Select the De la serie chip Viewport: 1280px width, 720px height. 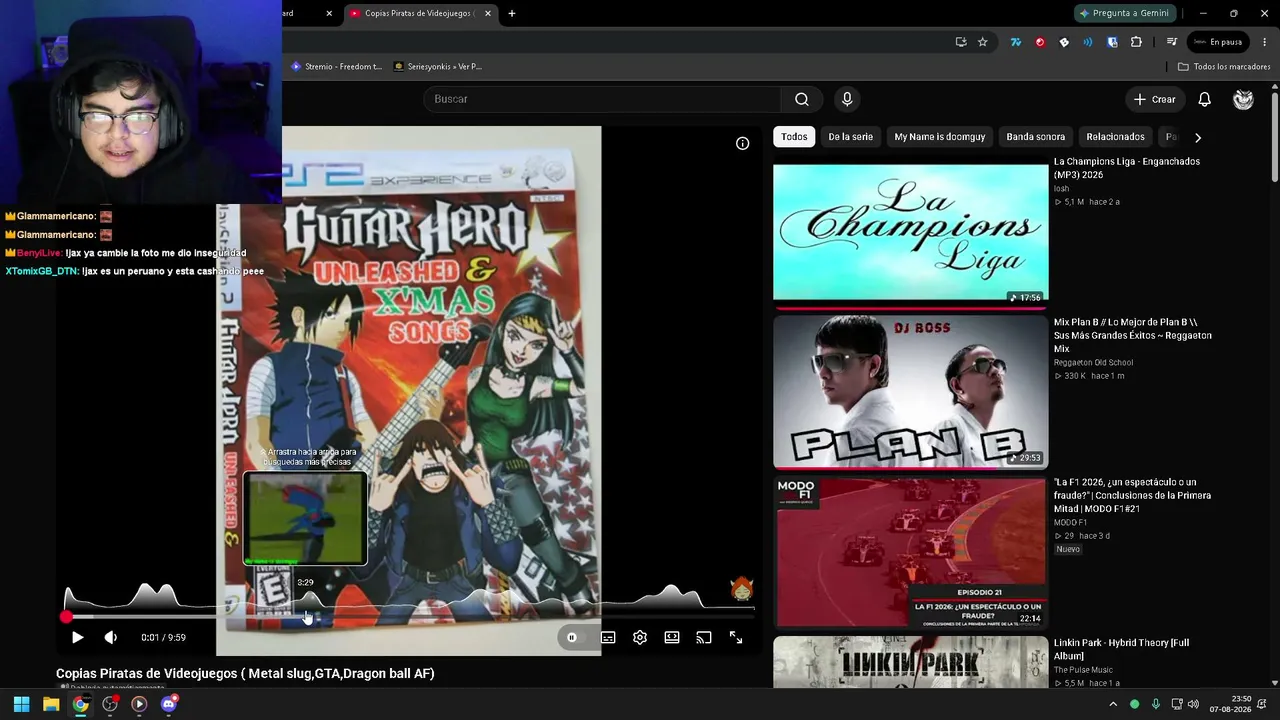850,137
